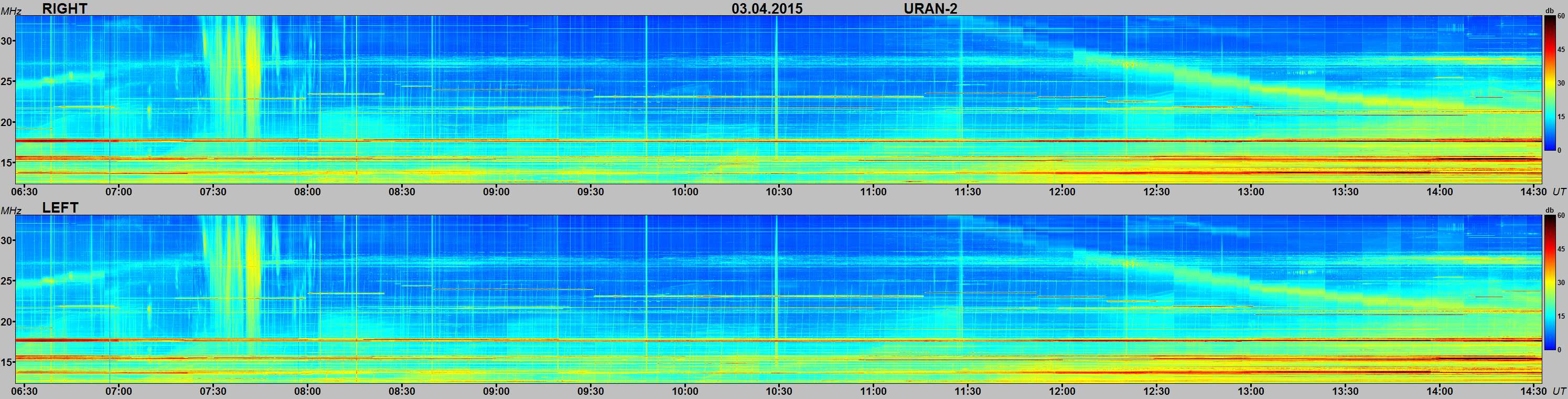This screenshot has height=399, width=1568.
Task: Click the 13:00 time label under the LEFT panel
Action: click(x=1251, y=391)
